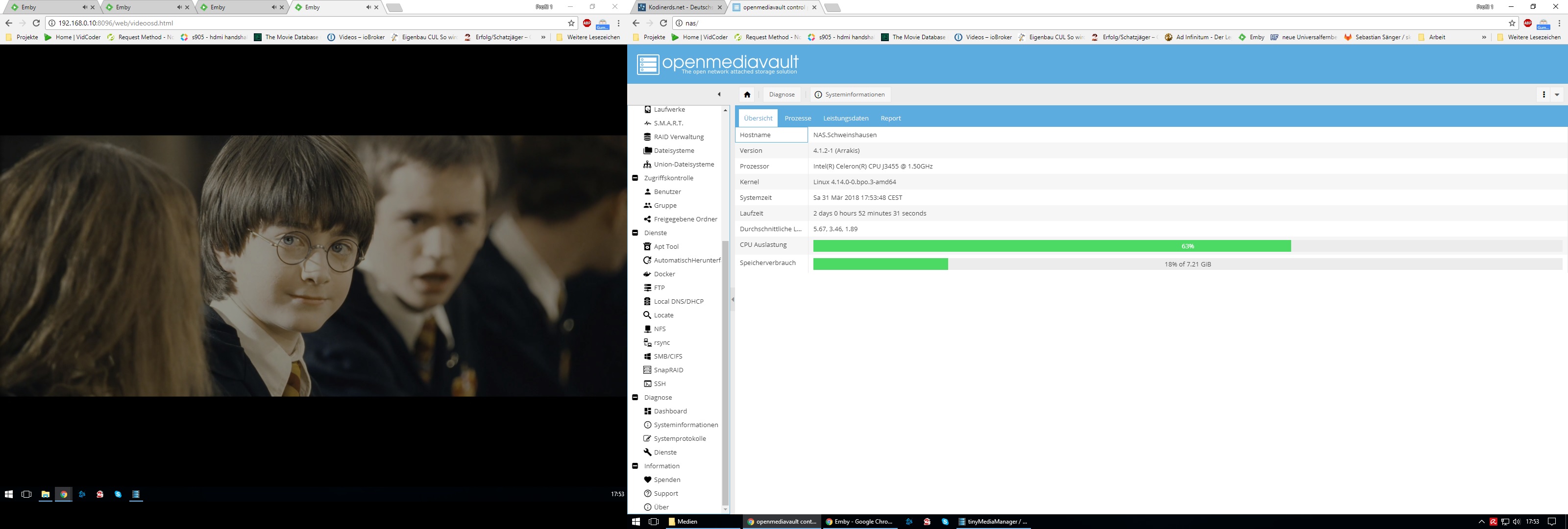Screen dimensions: 1568x529
Task: Open the Emby bookmark in the openmediavault window
Action: (x=1251, y=37)
